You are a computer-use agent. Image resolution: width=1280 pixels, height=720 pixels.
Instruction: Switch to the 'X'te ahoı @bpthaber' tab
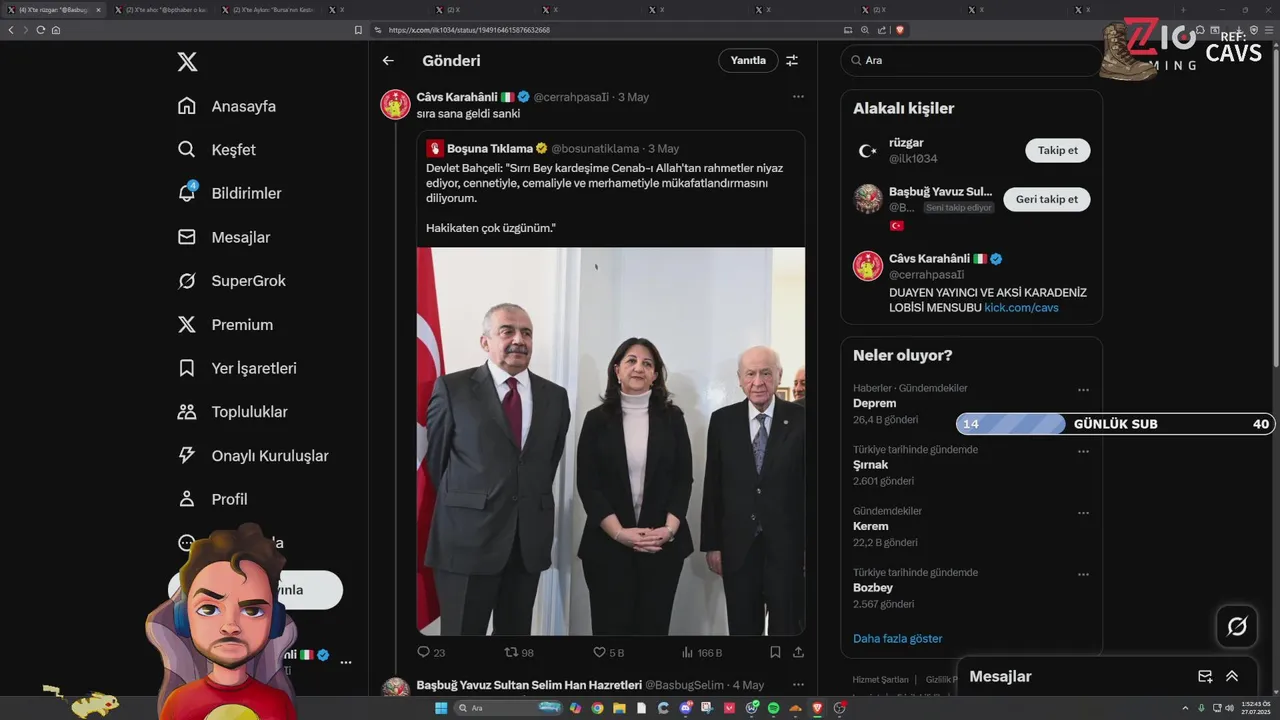(x=160, y=9)
